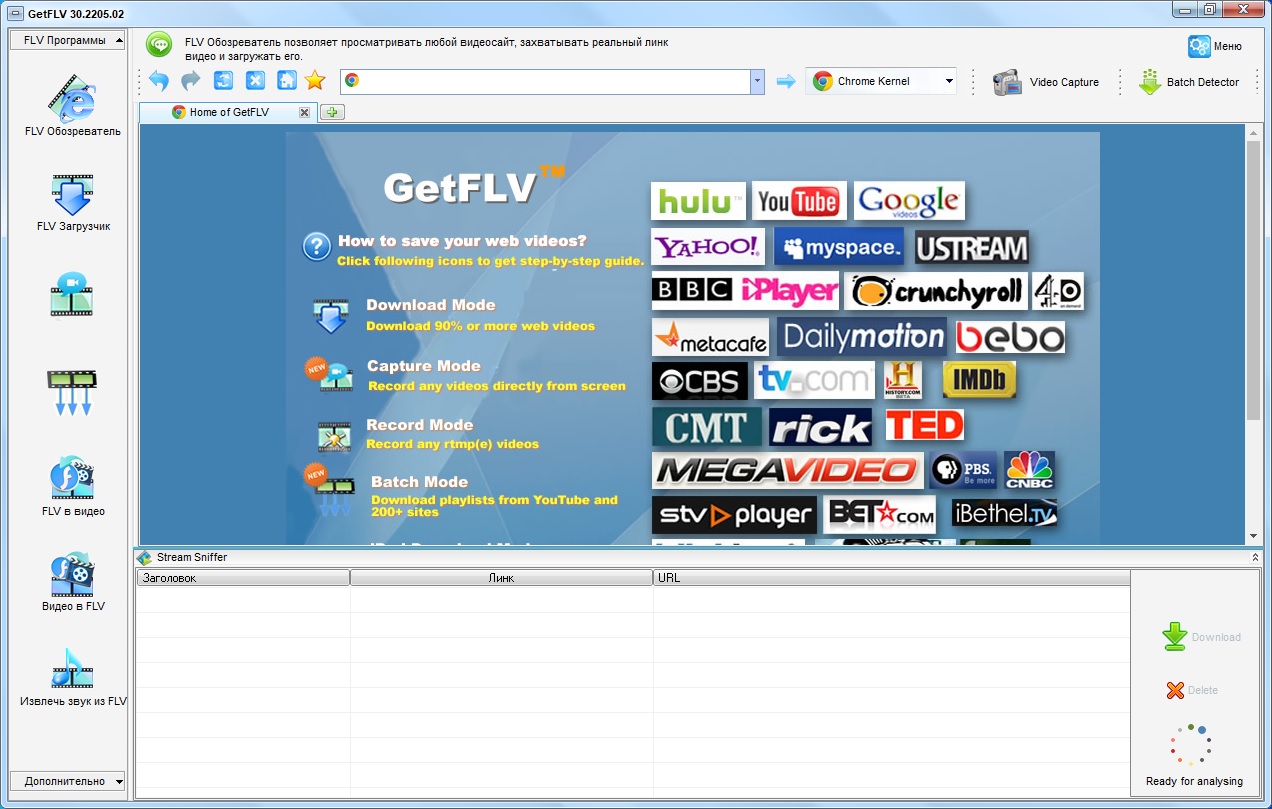The image size is (1272, 809).
Task: Click the Stream Sniffer panel icon
Action: click(145, 557)
